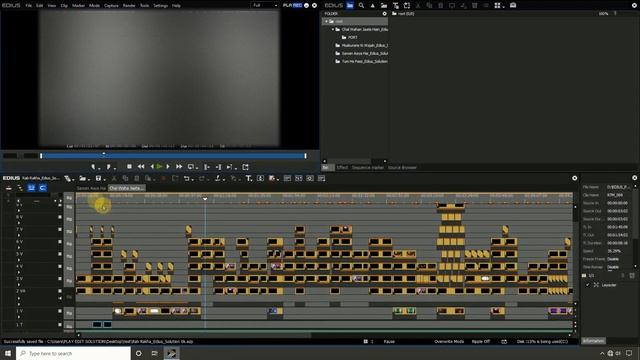This screenshot has height=360, width=640.
Task: Click the Set Out point icon
Action: click(108, 167)
